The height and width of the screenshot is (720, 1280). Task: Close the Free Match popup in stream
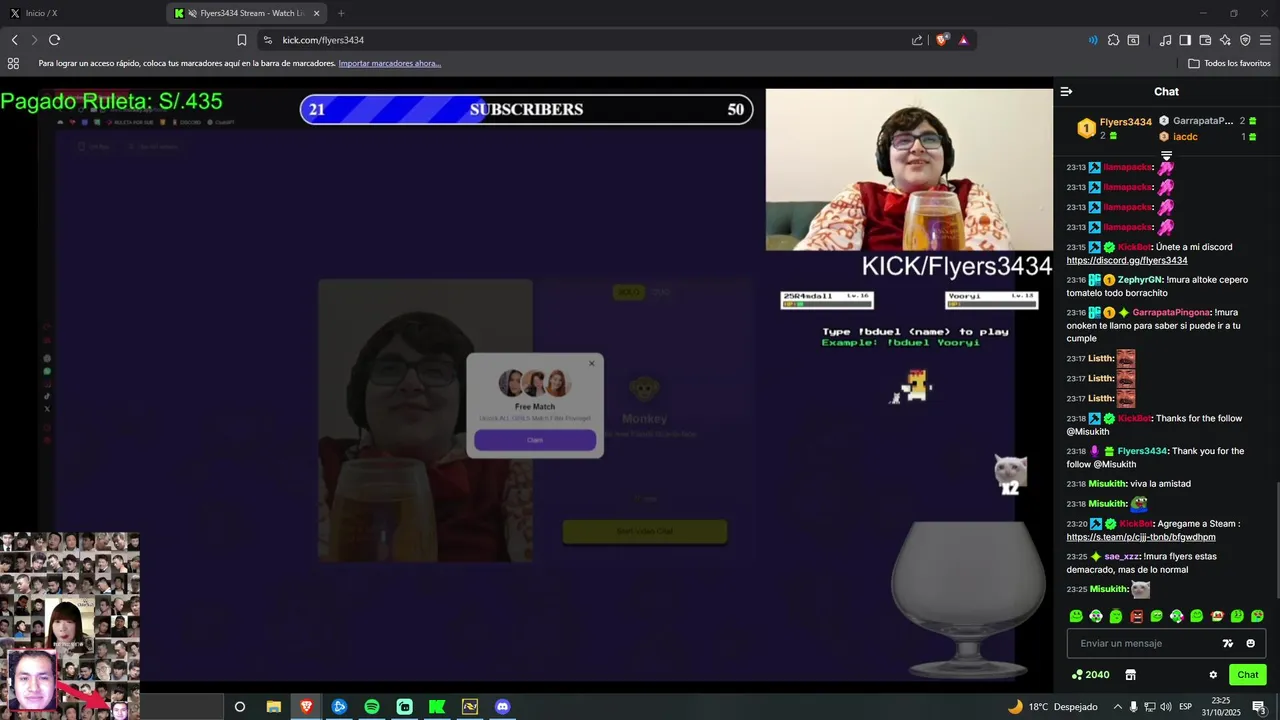click(591, 363)
